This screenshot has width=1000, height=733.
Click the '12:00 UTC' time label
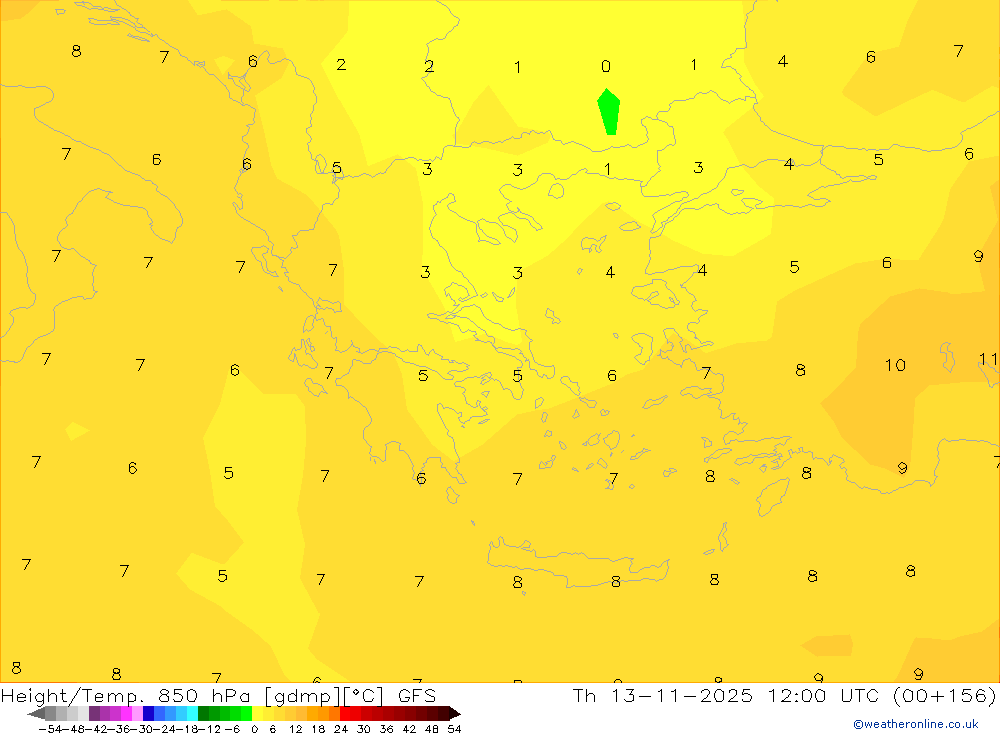pyautogui.click(x=823, y=696)
